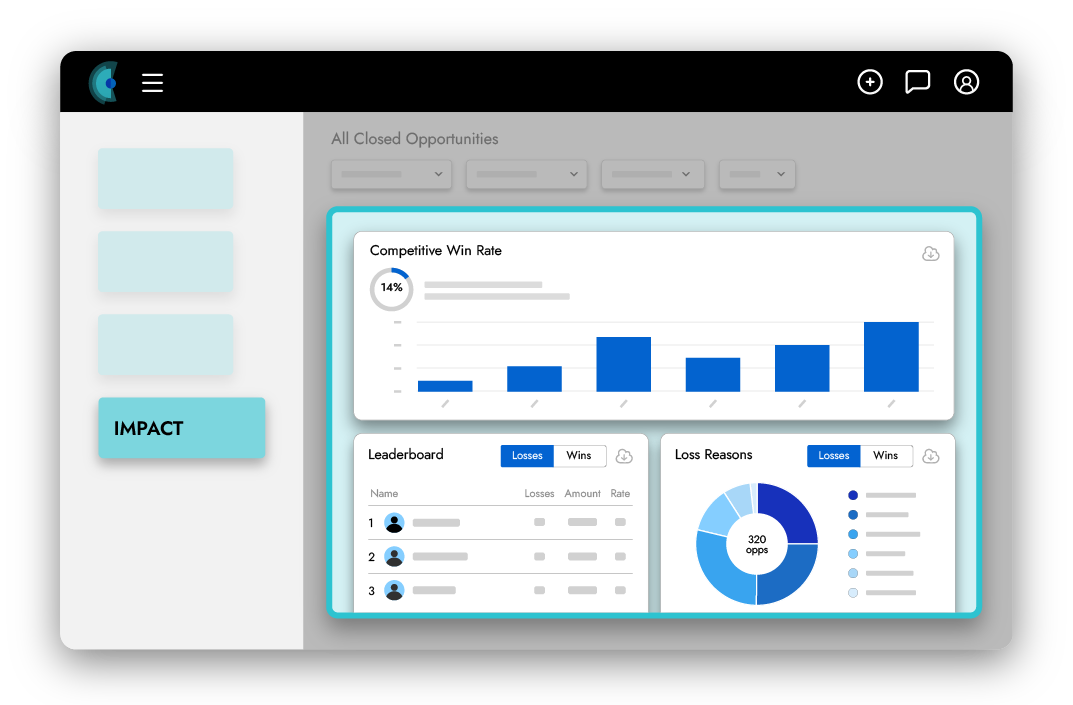Select Losses in Leaderboard toggle
The image size is (1073, 705).
click(527, 456)
